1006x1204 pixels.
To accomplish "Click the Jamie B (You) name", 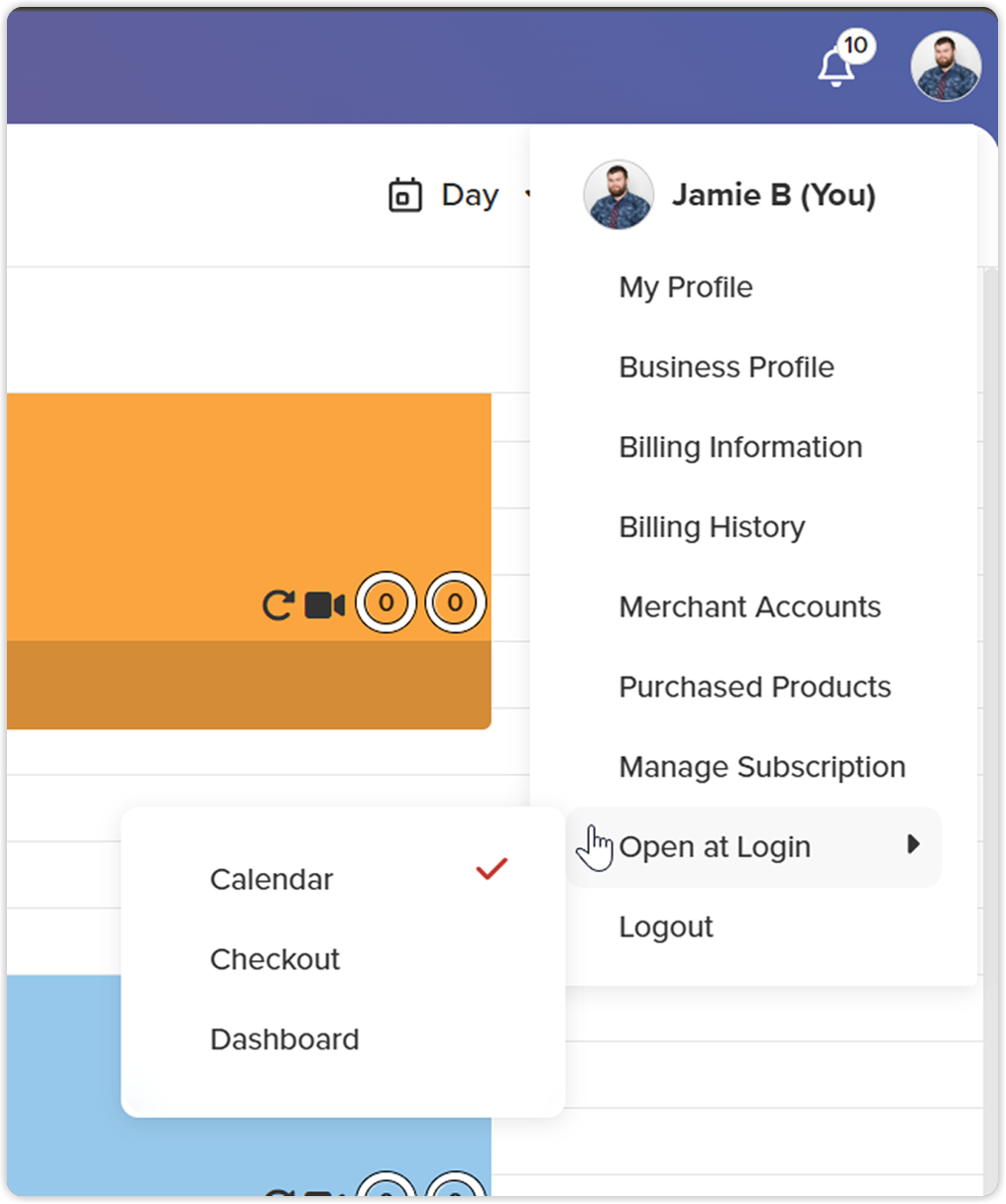I will pos(774,195).
